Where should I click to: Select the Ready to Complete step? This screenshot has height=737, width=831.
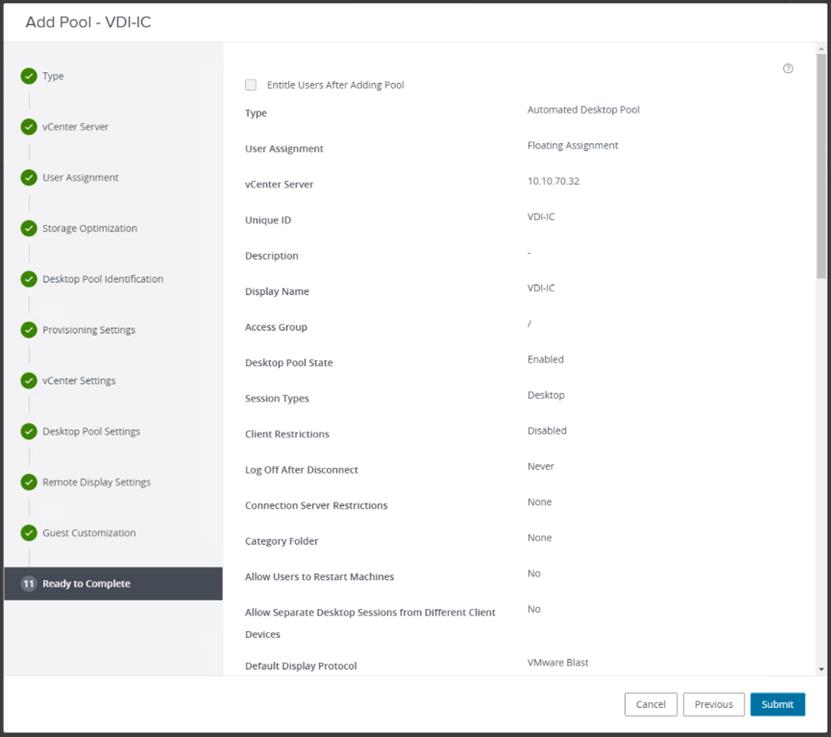[x=86, y=584]
